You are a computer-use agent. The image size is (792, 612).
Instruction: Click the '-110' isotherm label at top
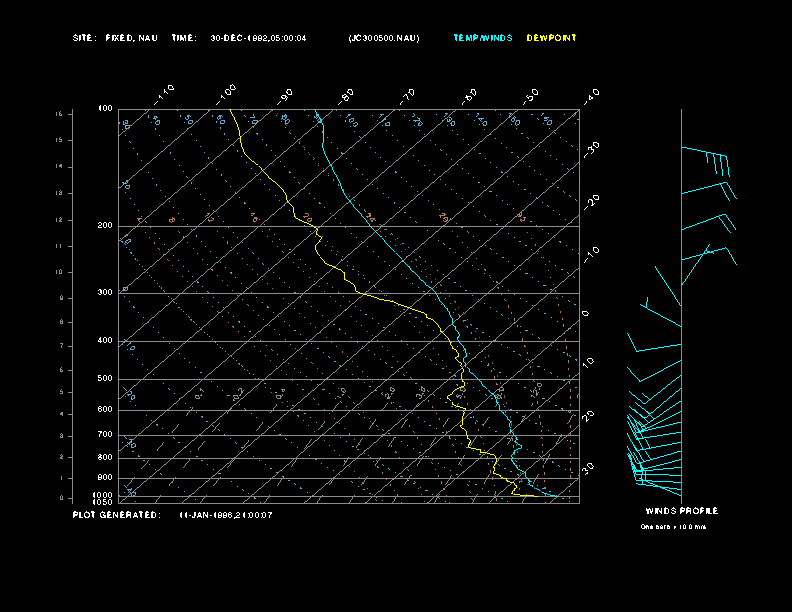[x=164, y=94]
